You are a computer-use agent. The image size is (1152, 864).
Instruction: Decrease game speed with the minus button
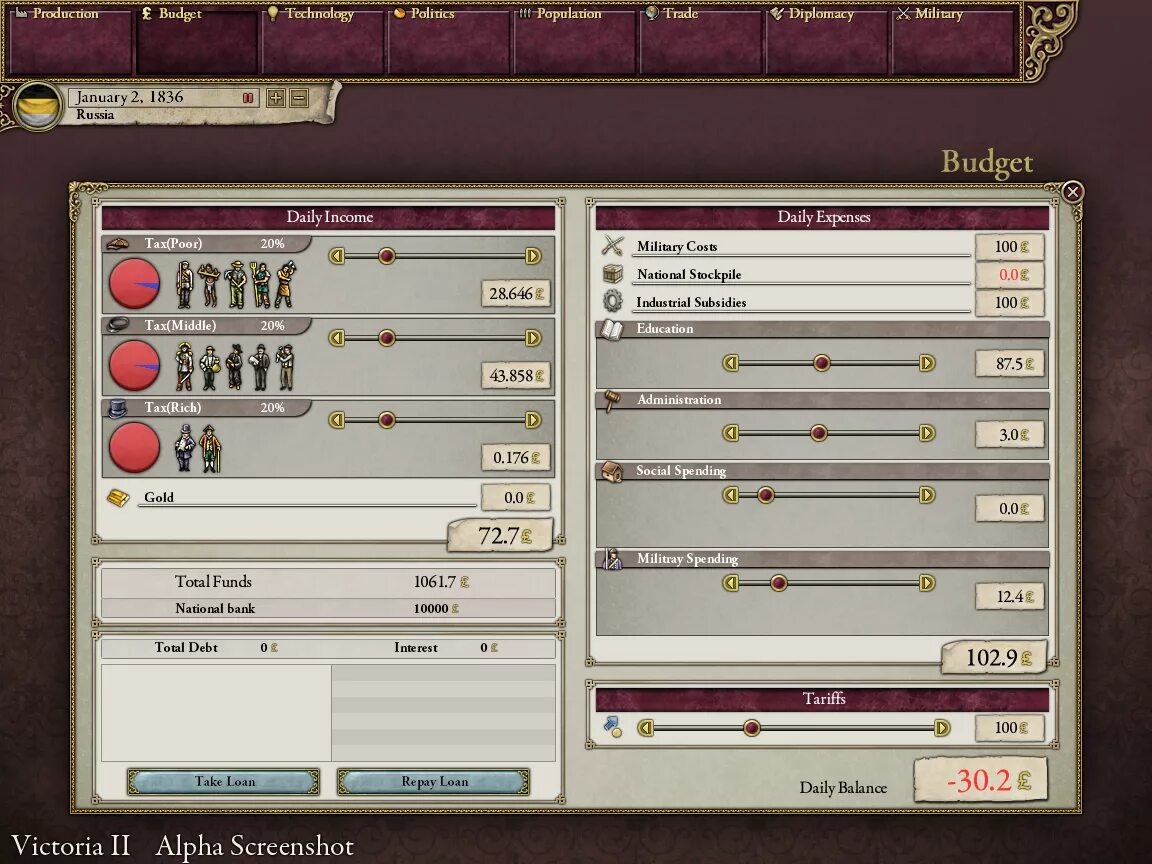298,98
